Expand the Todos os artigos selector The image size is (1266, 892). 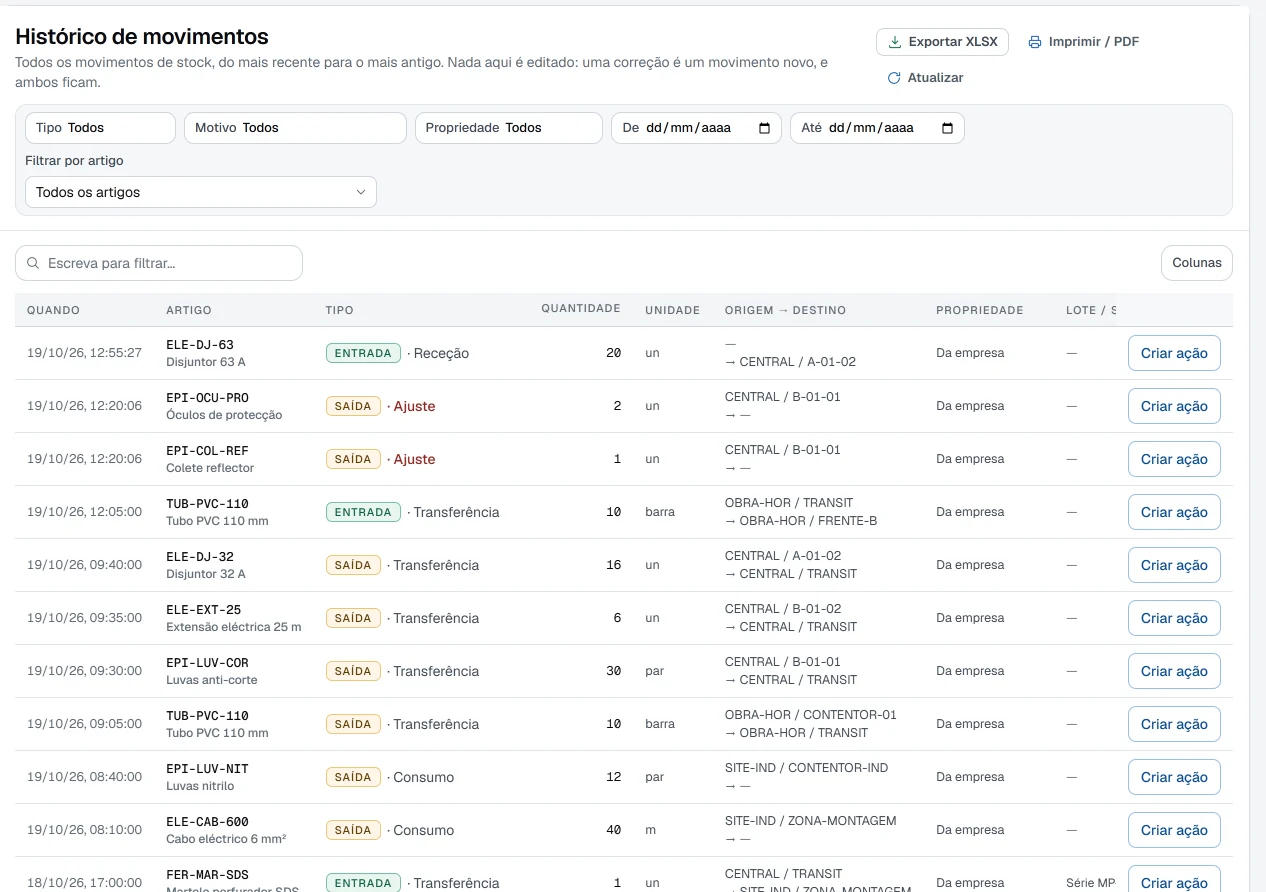[x=201, y=192]
